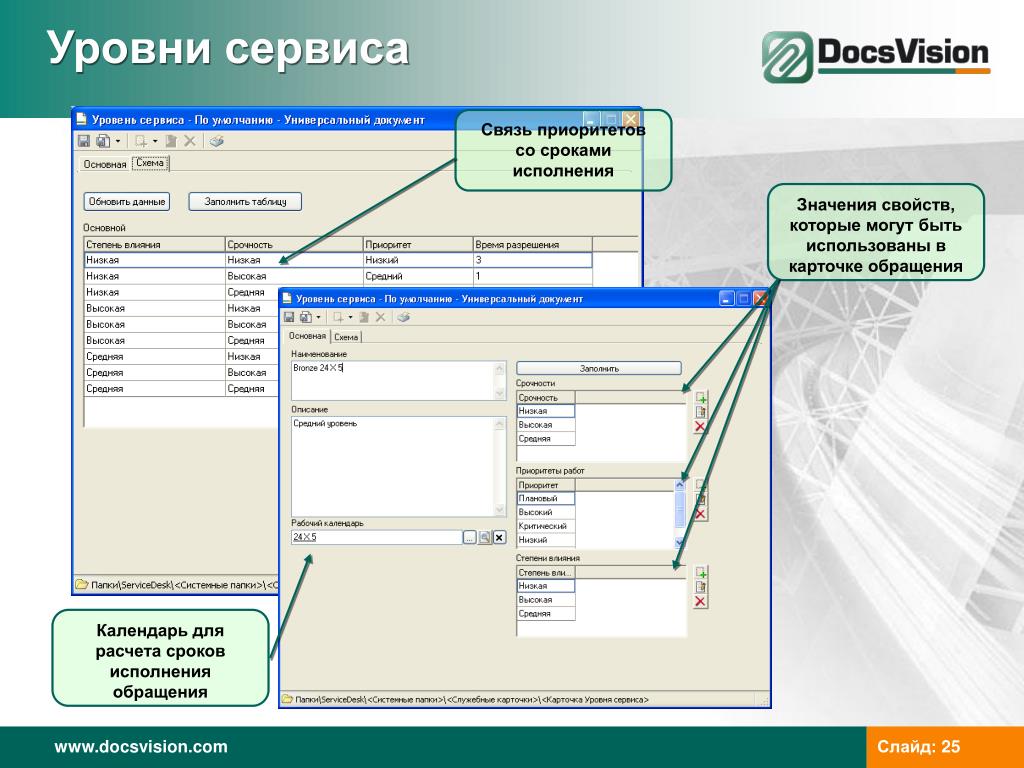Select Низкий in Приоритеты работ list
Image resolution: width=1024 pixels, height=768 pixels.
(x=546, y=540)
